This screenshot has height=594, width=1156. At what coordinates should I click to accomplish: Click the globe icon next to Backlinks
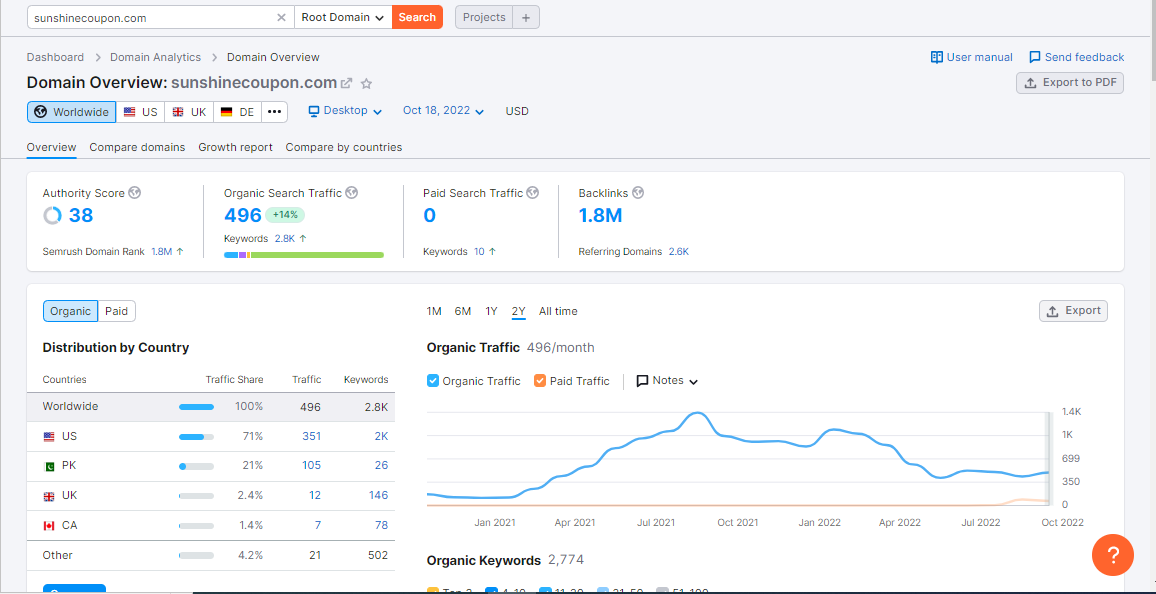(x=638, y=193)
